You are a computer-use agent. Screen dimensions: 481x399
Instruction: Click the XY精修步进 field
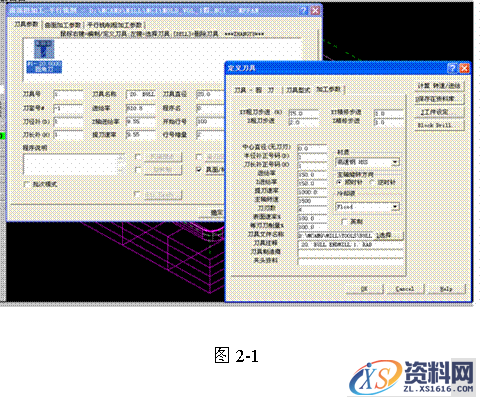pos(388,113)
